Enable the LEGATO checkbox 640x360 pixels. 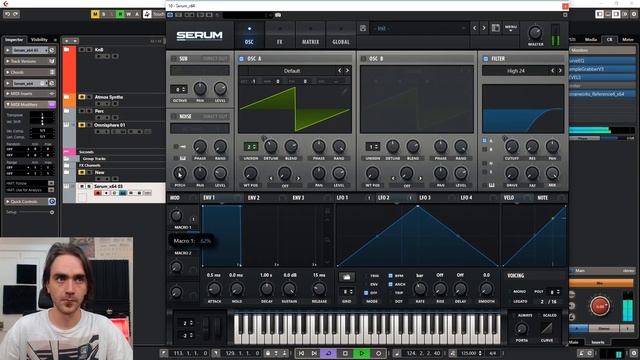(x=509, y=301)
